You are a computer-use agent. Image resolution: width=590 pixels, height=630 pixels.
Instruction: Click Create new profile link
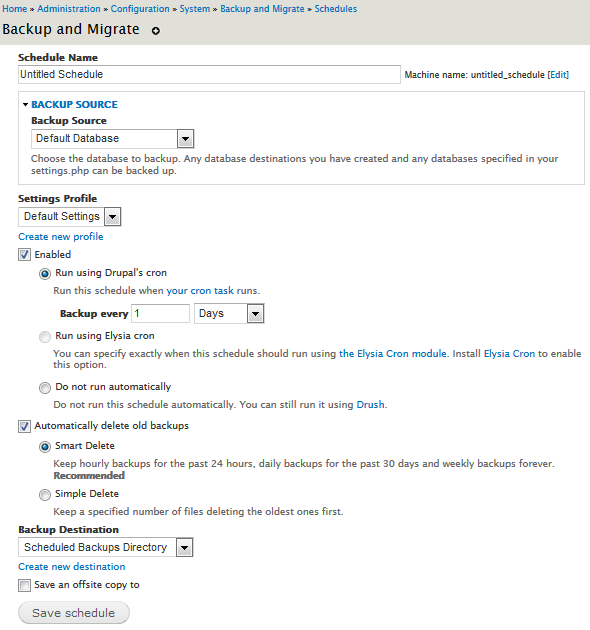click(61, 237)
